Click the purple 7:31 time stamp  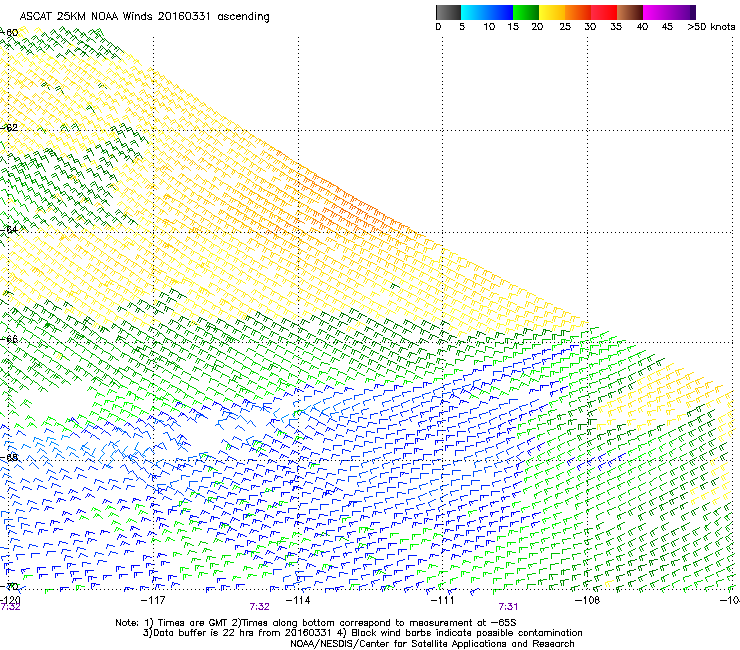508,607
